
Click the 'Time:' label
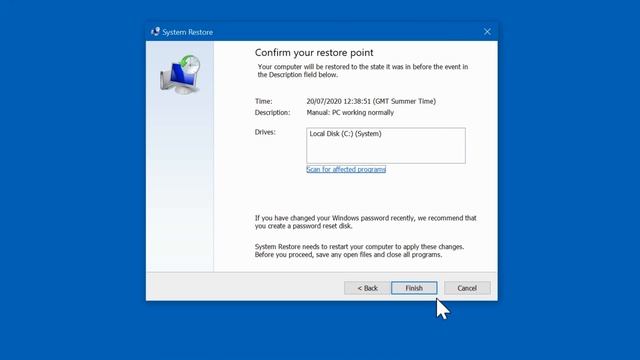pos(264,101)
